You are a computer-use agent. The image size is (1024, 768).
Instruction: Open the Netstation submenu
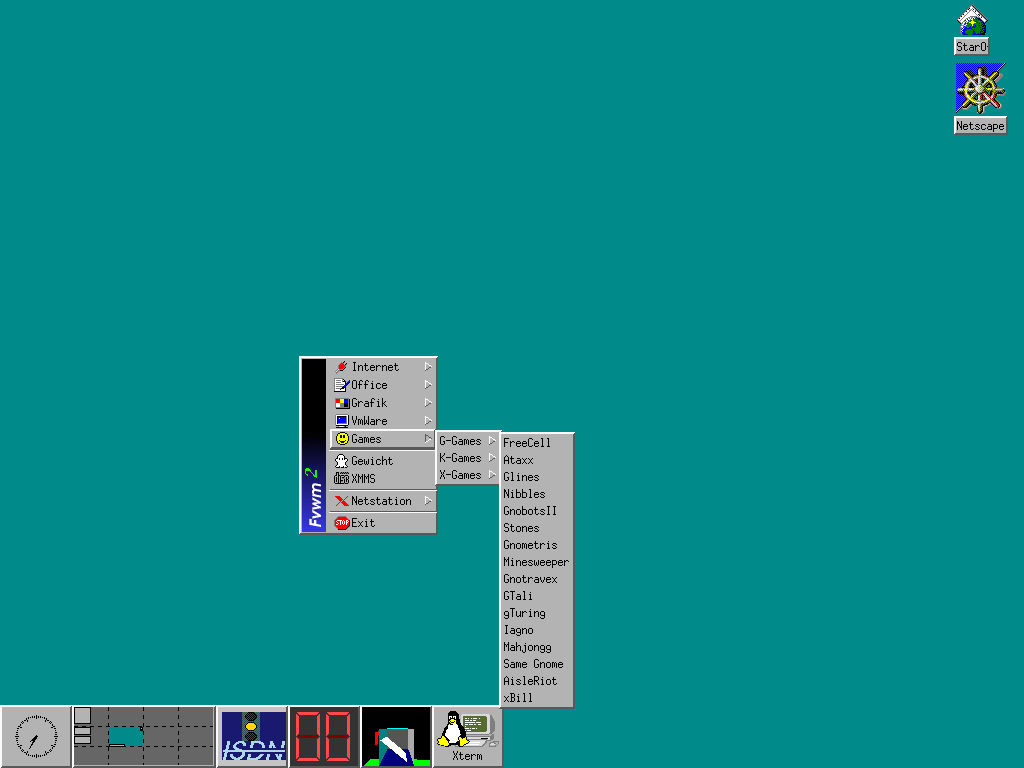coord(382,501)
